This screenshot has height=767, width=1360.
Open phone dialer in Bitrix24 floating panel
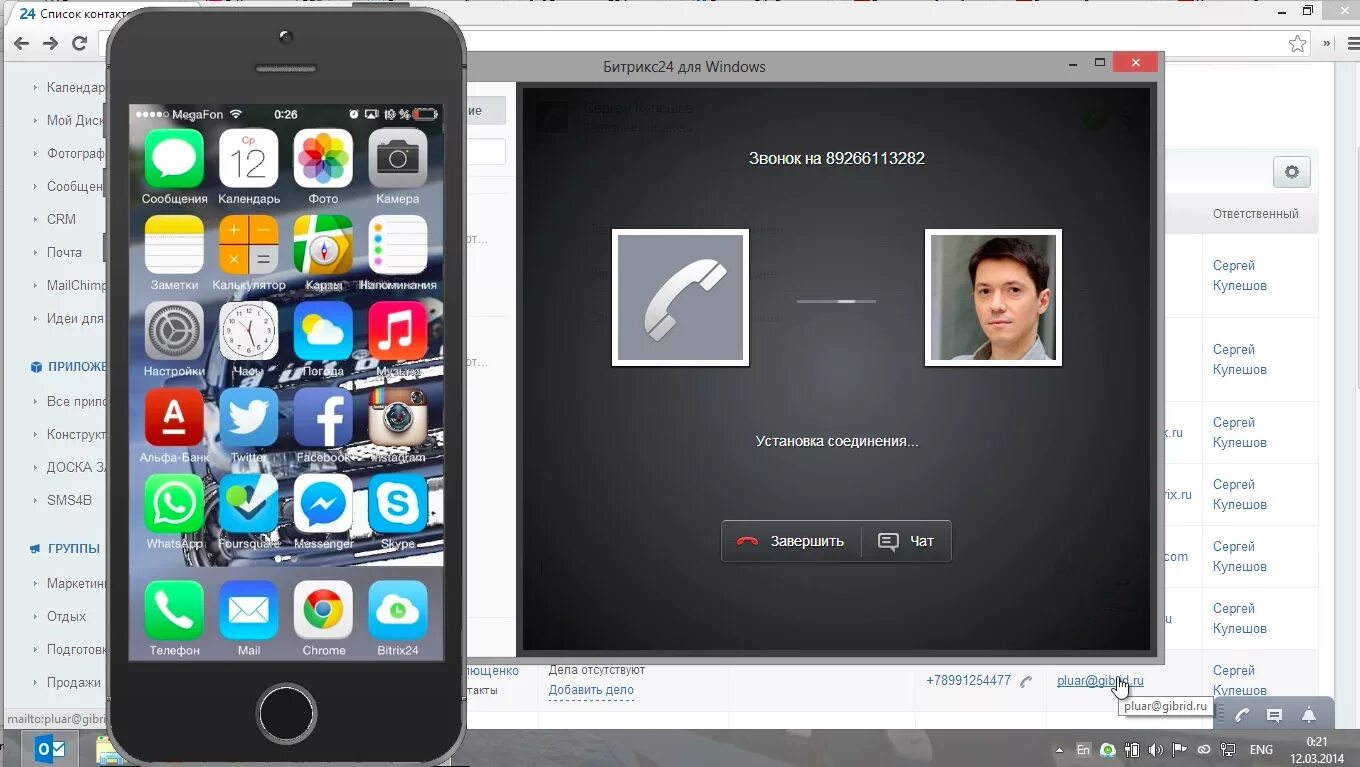click(x=1242, y=715)
